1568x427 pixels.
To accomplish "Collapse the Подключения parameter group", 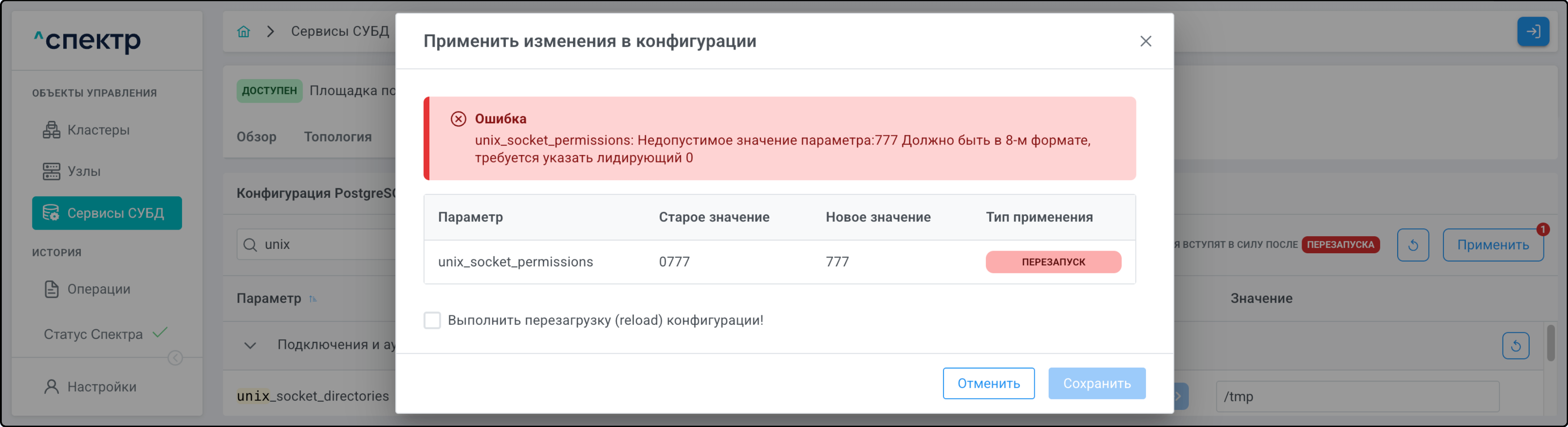I will coord(249,345).
